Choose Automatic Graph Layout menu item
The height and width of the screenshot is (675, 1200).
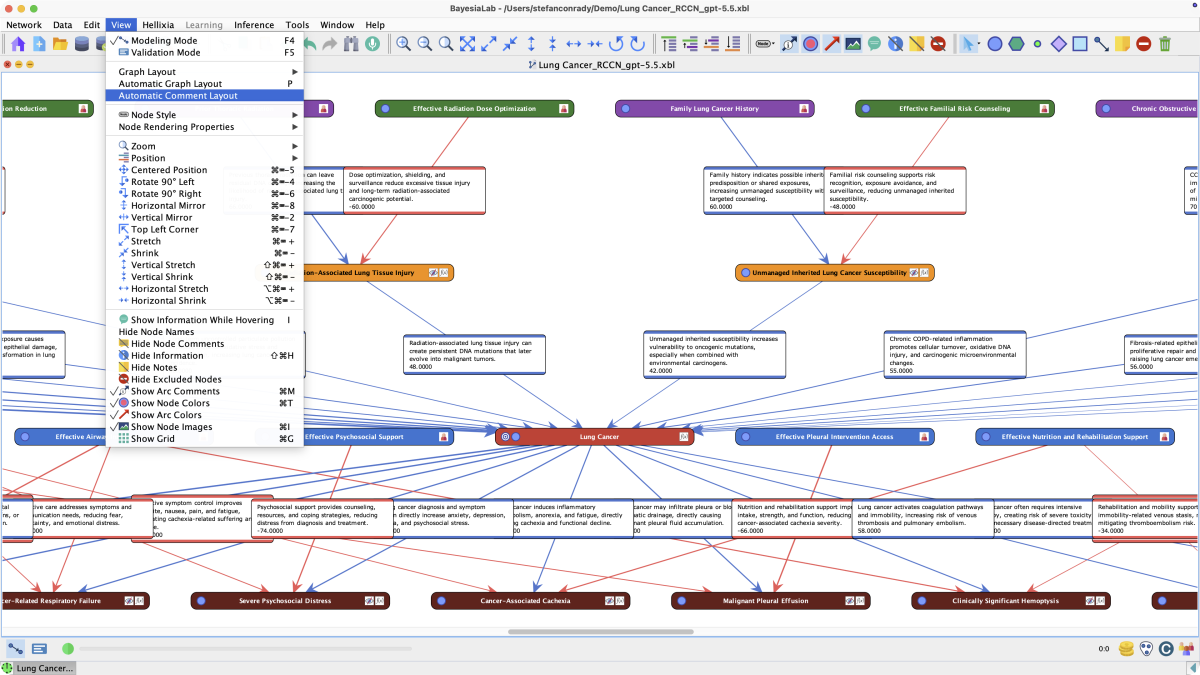pos(203,84)
